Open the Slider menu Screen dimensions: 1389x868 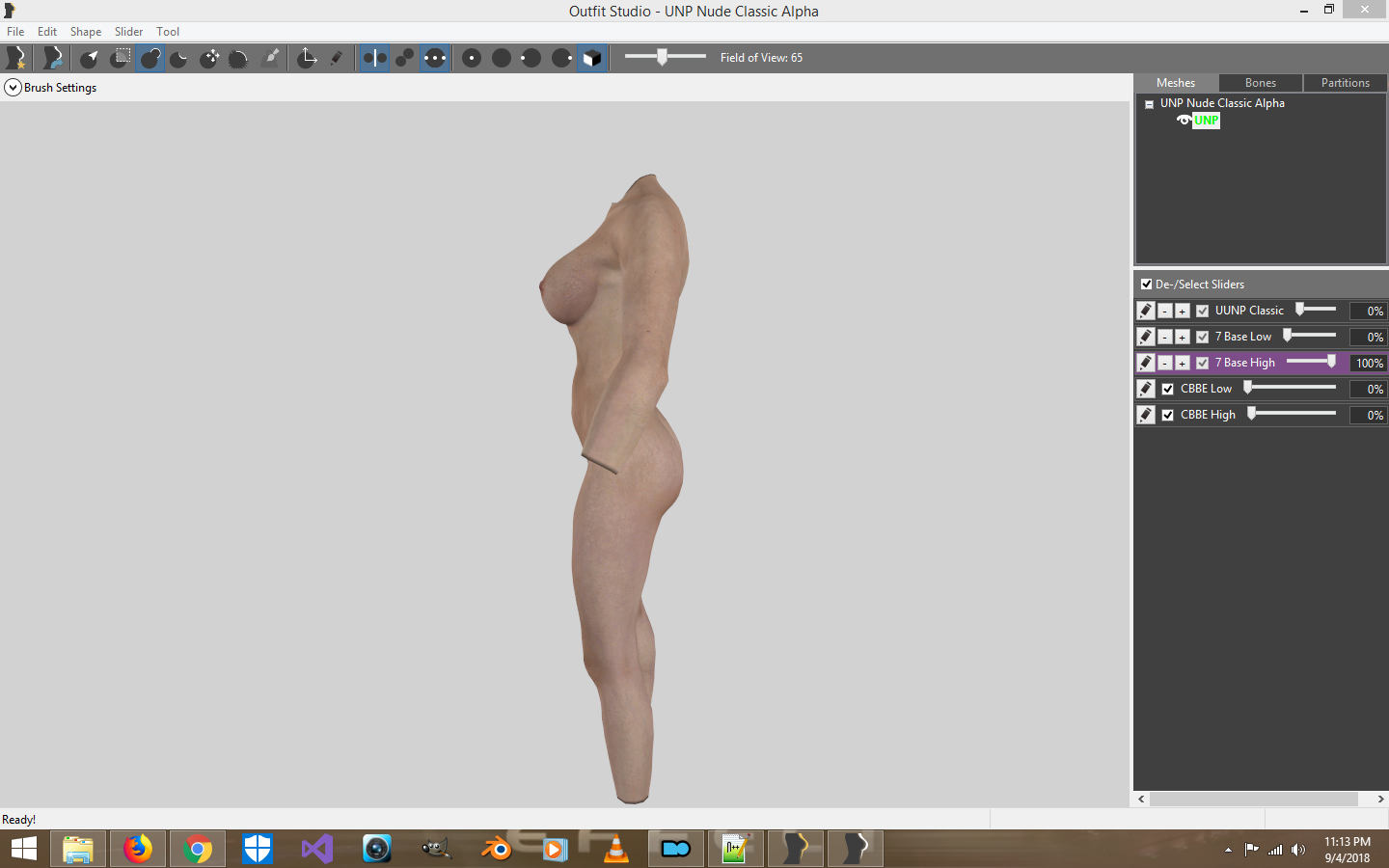[128, 32]
